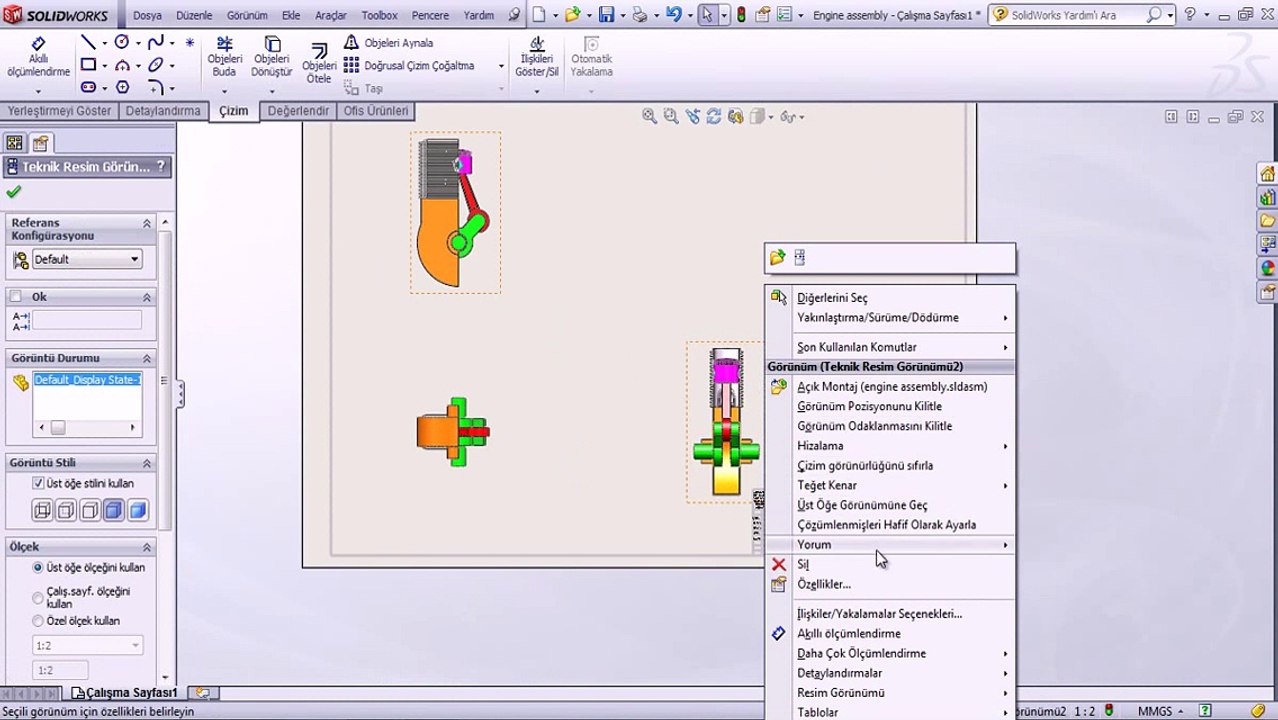Select the Spline sketch tool

pyautogui.click(x=156, y=42)
